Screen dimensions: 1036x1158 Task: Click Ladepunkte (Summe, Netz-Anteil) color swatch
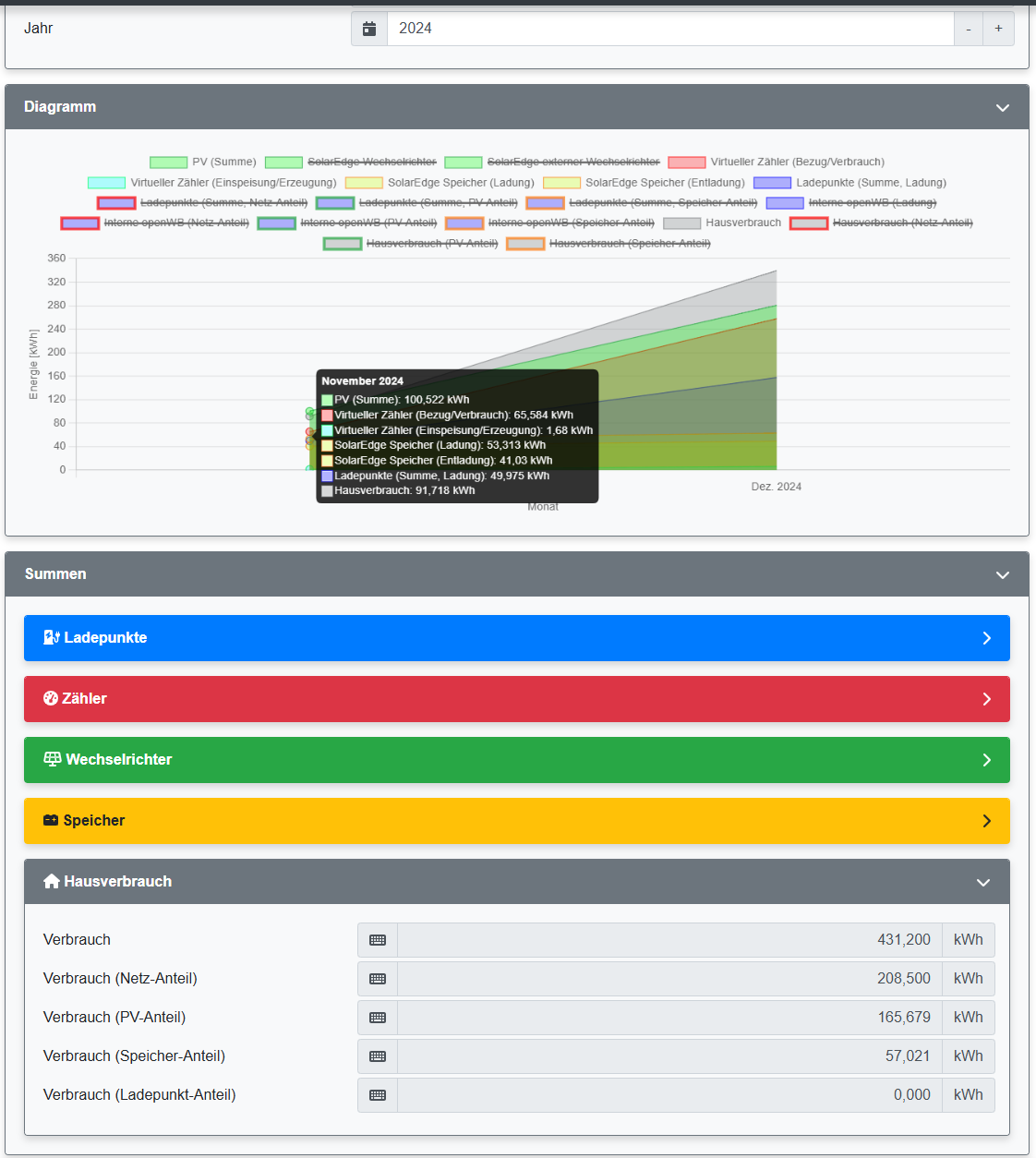click(116, 203)
